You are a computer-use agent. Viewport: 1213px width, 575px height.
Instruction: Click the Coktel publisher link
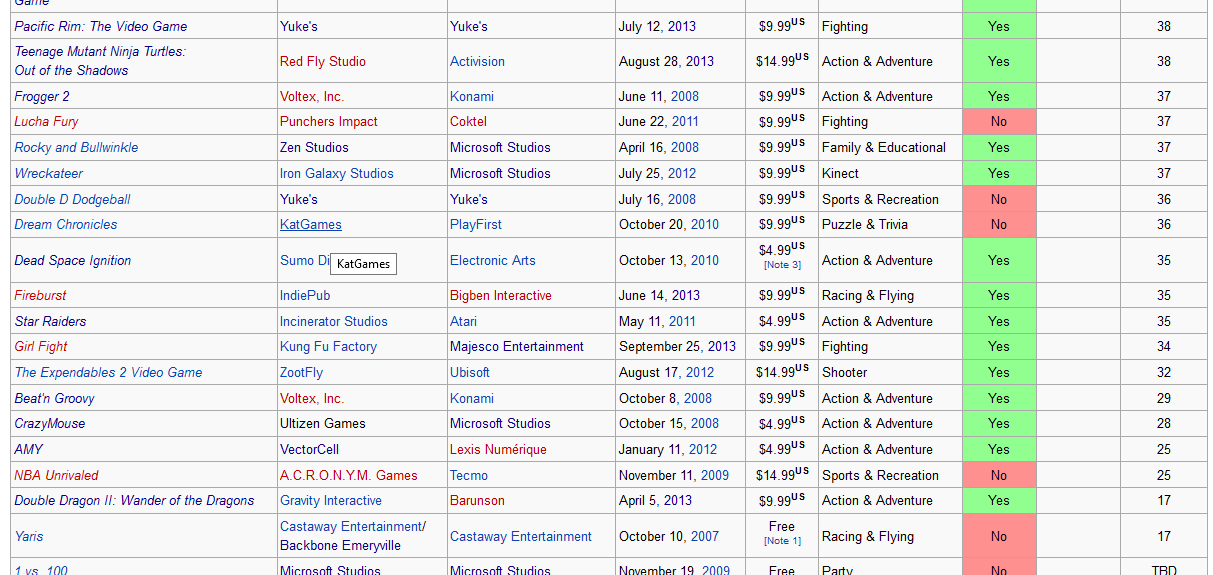468,121
